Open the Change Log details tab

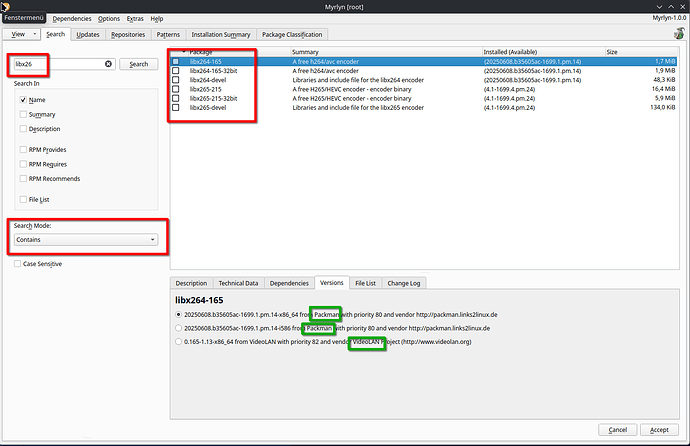[404, 283]
